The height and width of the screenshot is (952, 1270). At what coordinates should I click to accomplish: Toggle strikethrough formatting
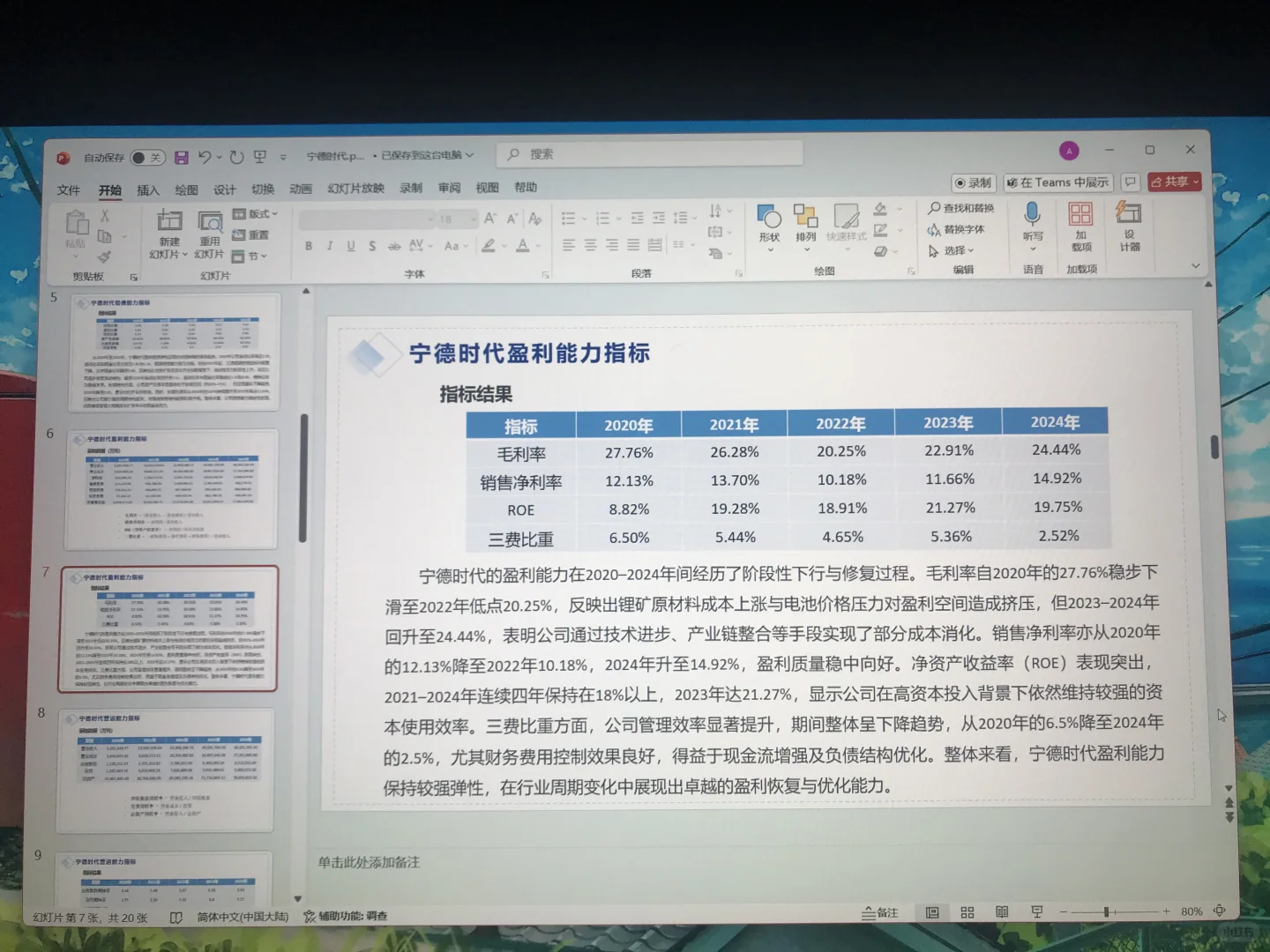pos(394,246)
